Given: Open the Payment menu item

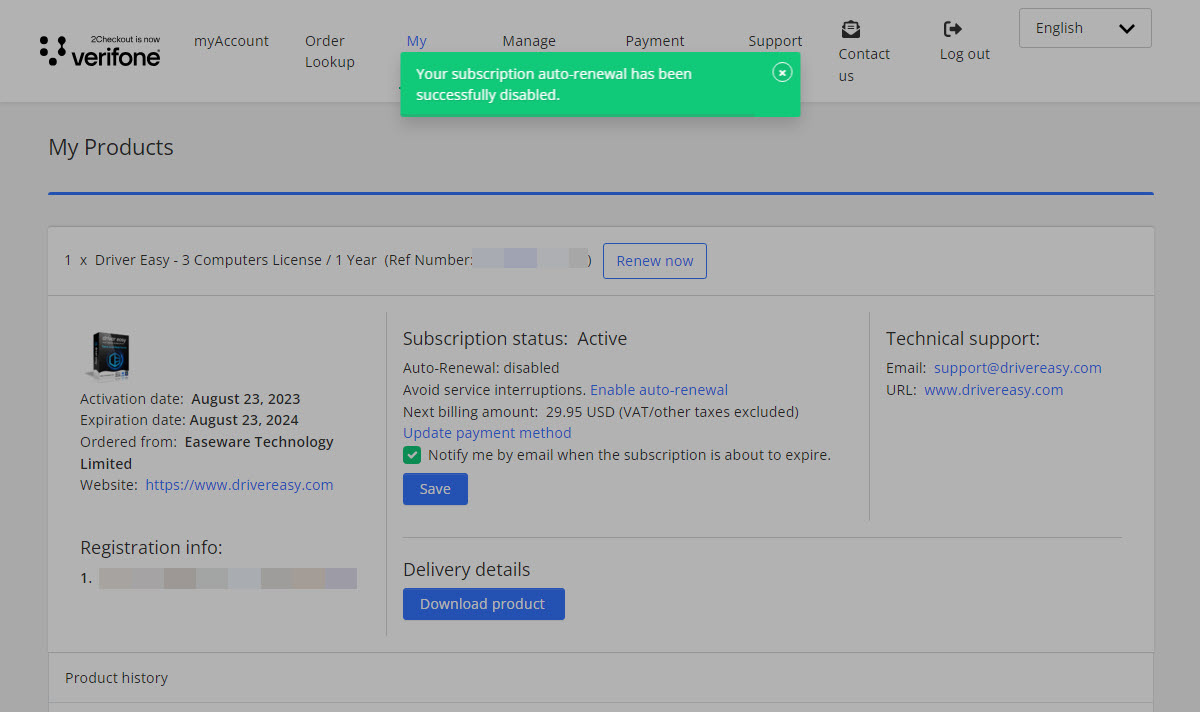Looking at the screenshot, I should [654, 41].
